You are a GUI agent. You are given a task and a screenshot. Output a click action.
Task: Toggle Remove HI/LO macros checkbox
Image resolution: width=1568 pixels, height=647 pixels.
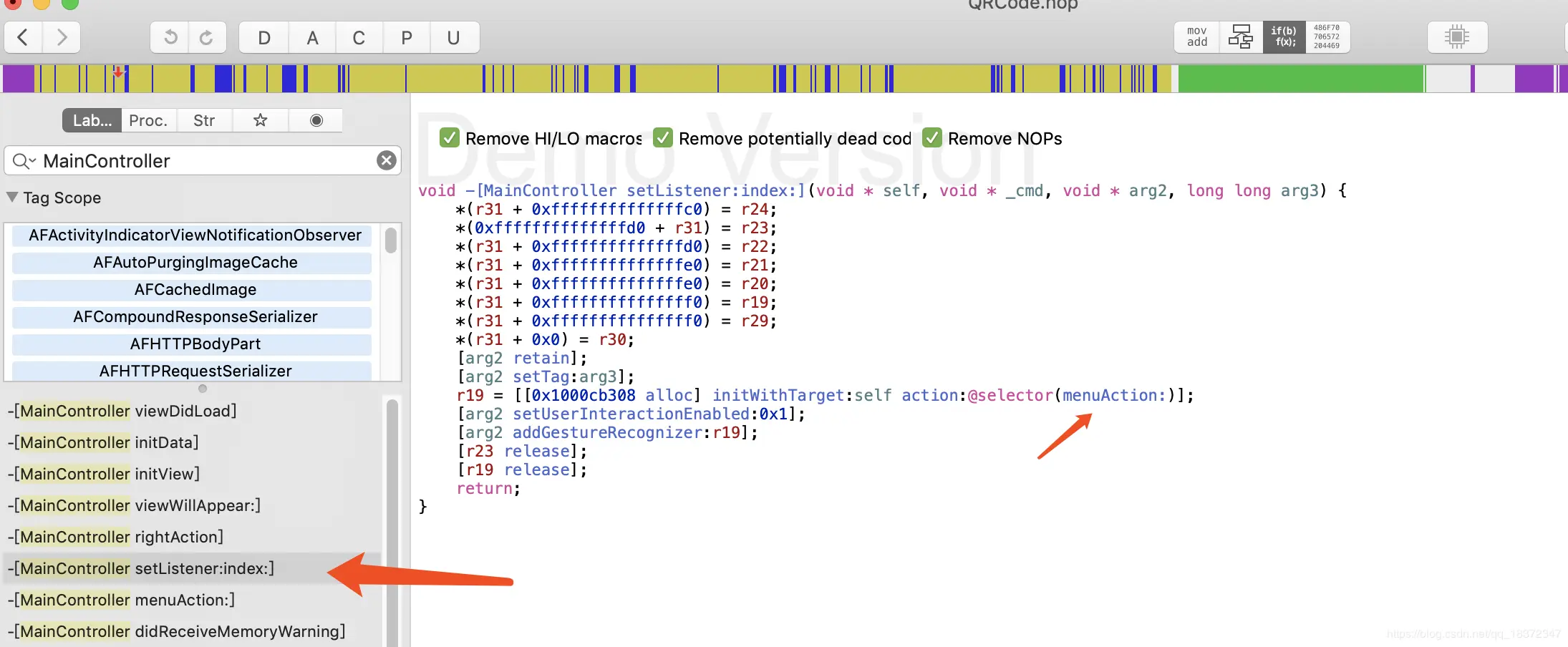(450, 137)
